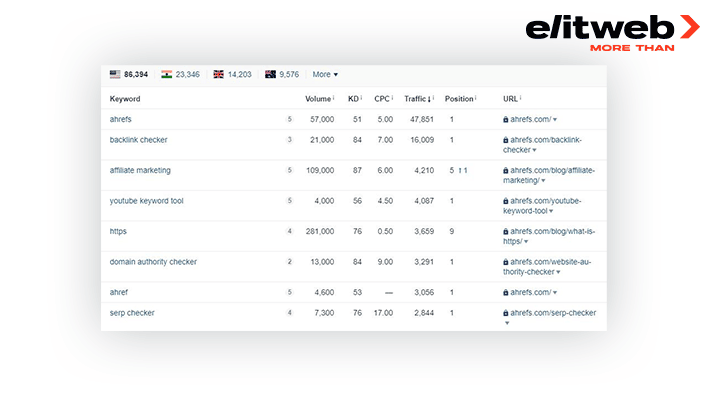This screenshot has height=396, width=708.
Task: Open the 'ahrefs' keyword link
Action: click(121, 119)
